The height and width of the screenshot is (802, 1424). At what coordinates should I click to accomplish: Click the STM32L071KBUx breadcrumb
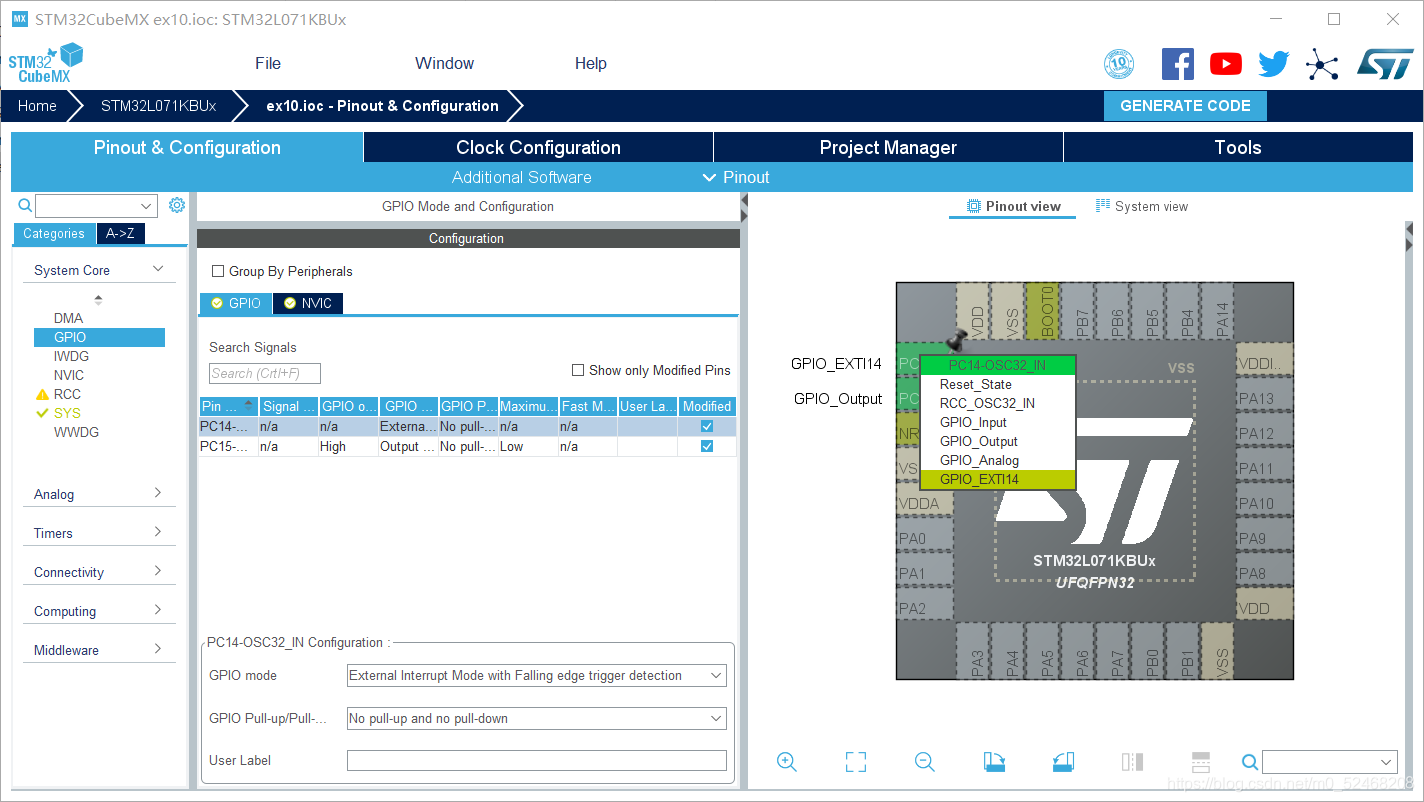coord(159,106)
